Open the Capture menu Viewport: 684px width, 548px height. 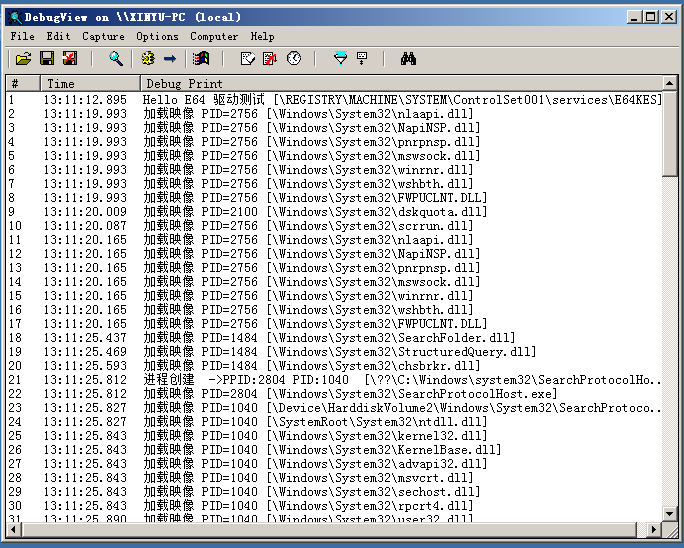pos(103,36)
